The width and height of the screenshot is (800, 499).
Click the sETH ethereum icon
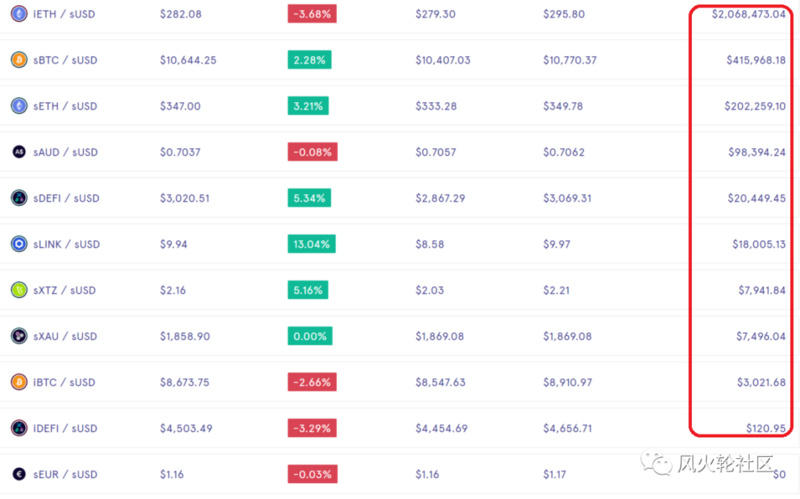(x=18, y=106)
